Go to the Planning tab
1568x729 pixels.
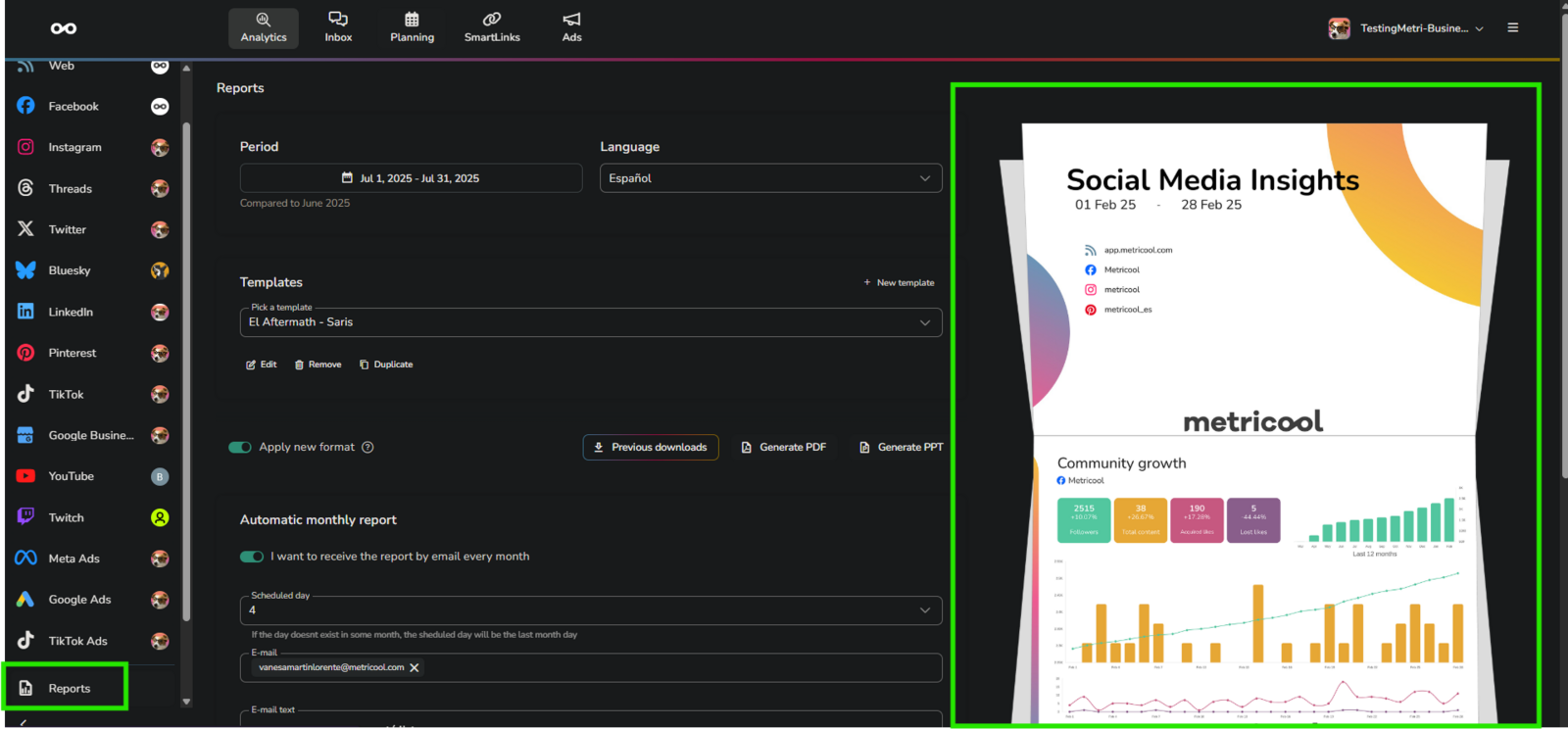click(x=412, y=27)
